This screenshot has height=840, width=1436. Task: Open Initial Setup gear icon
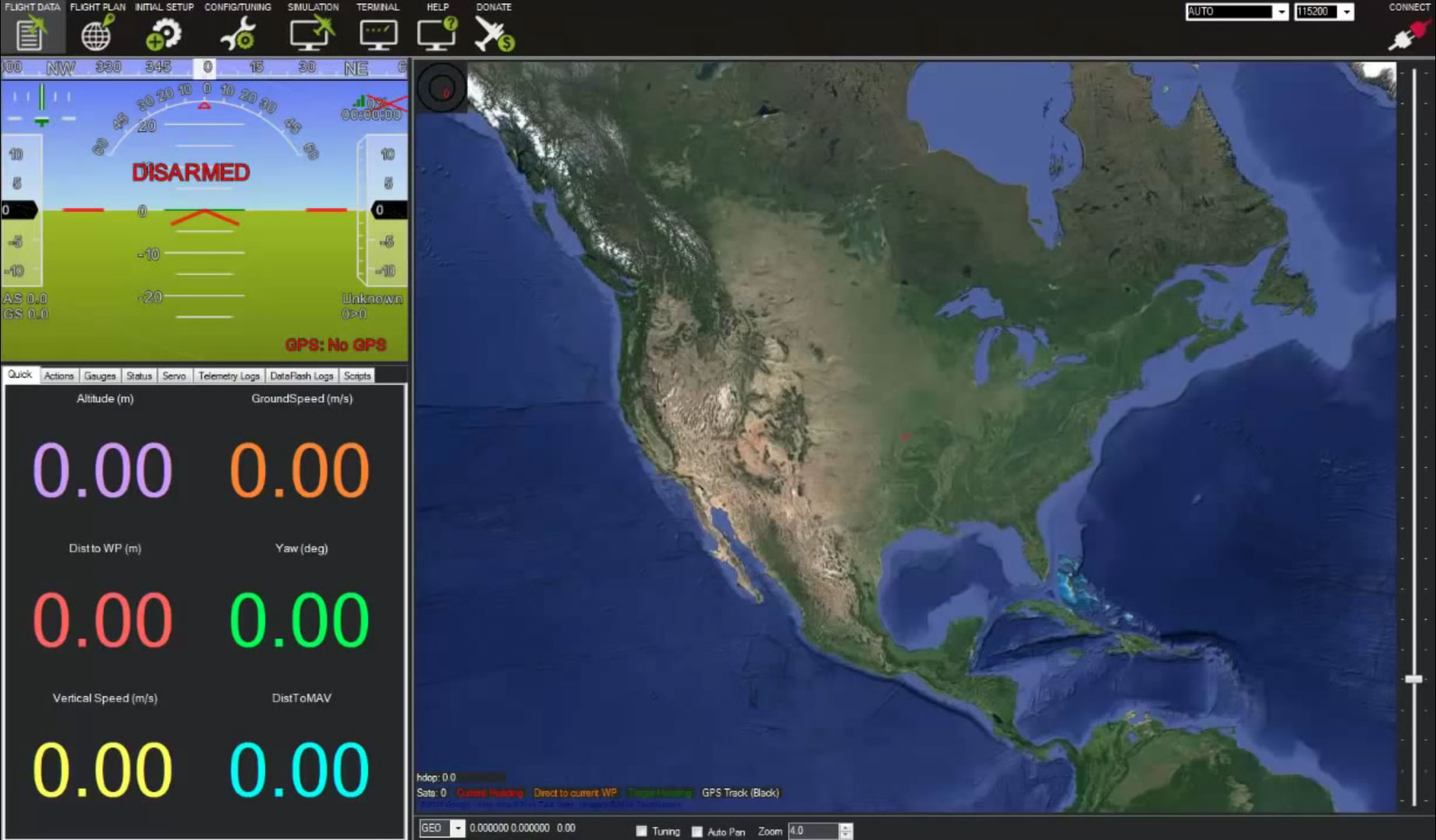click(164, 34)
